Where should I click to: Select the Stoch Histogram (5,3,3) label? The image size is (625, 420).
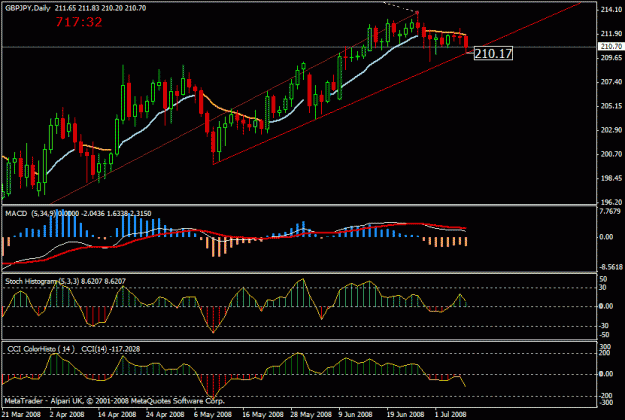[x=42, y=281]
